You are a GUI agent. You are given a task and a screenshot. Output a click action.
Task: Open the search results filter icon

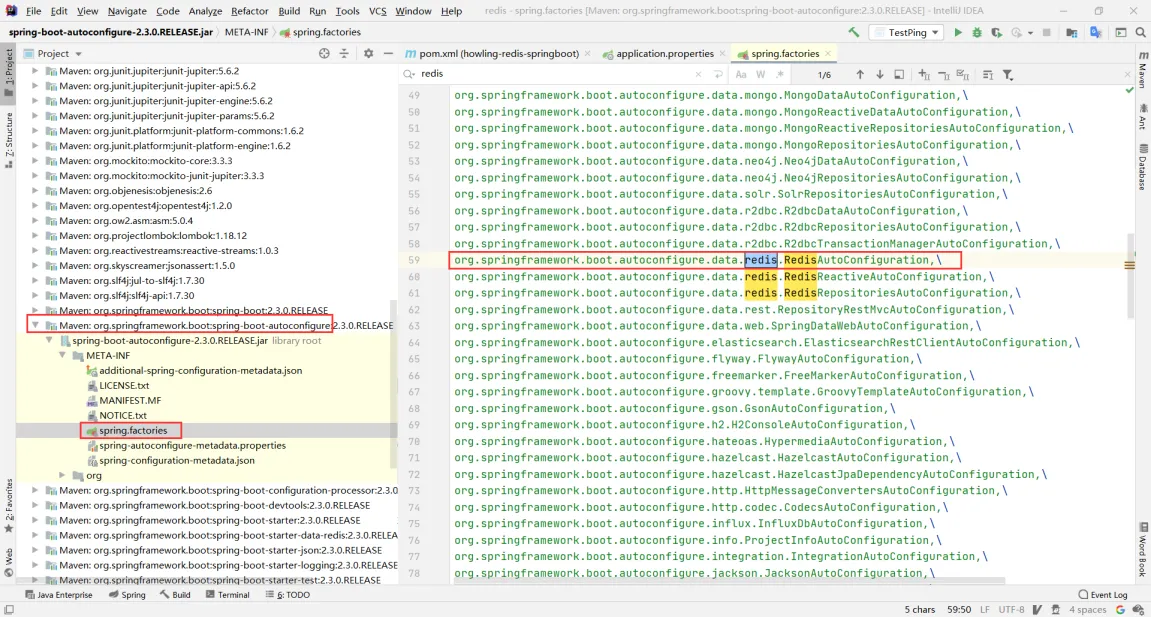point(1008,75)
